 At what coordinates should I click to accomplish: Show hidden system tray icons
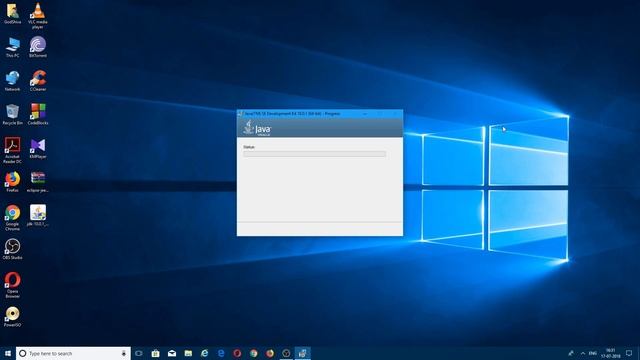click(583, 353)
